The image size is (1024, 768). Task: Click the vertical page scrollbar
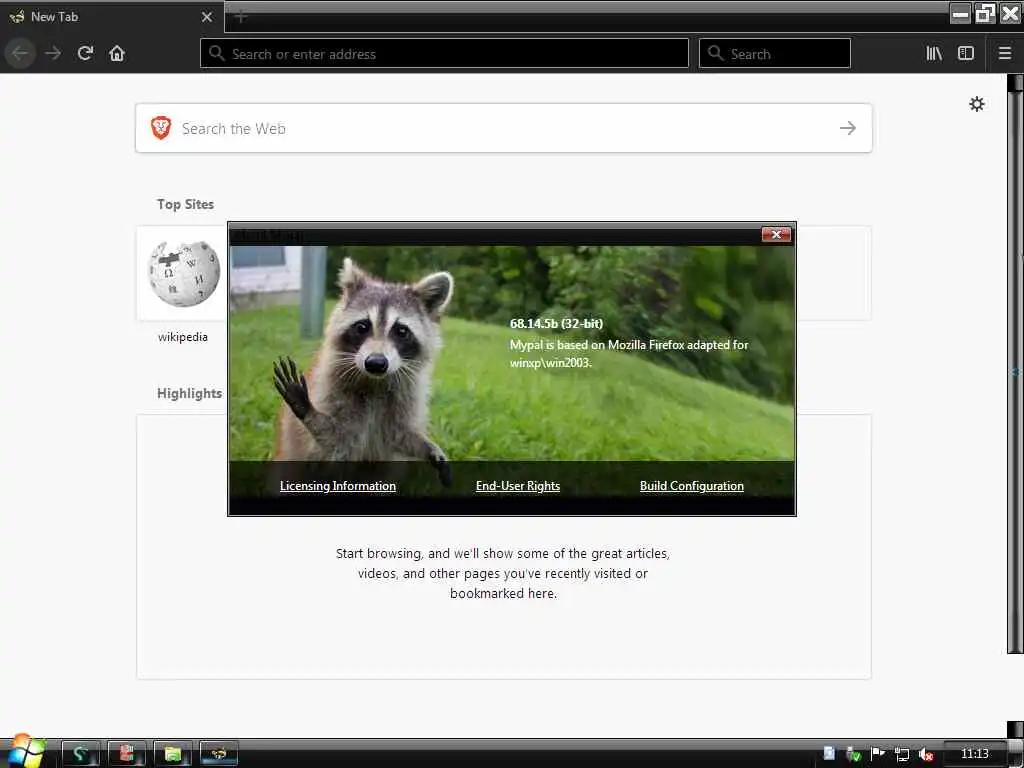pyautogui.click(x=1015, y=372)
